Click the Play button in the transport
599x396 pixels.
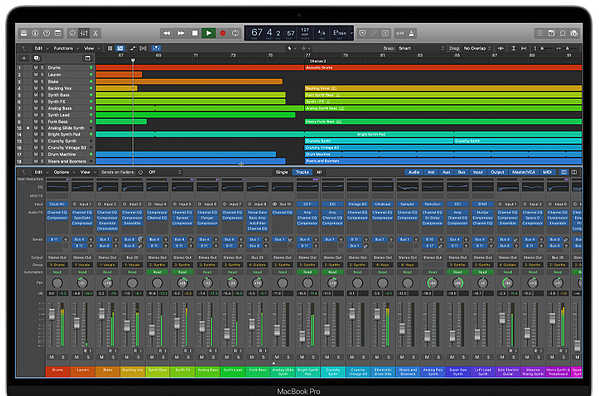pos(209,33)
